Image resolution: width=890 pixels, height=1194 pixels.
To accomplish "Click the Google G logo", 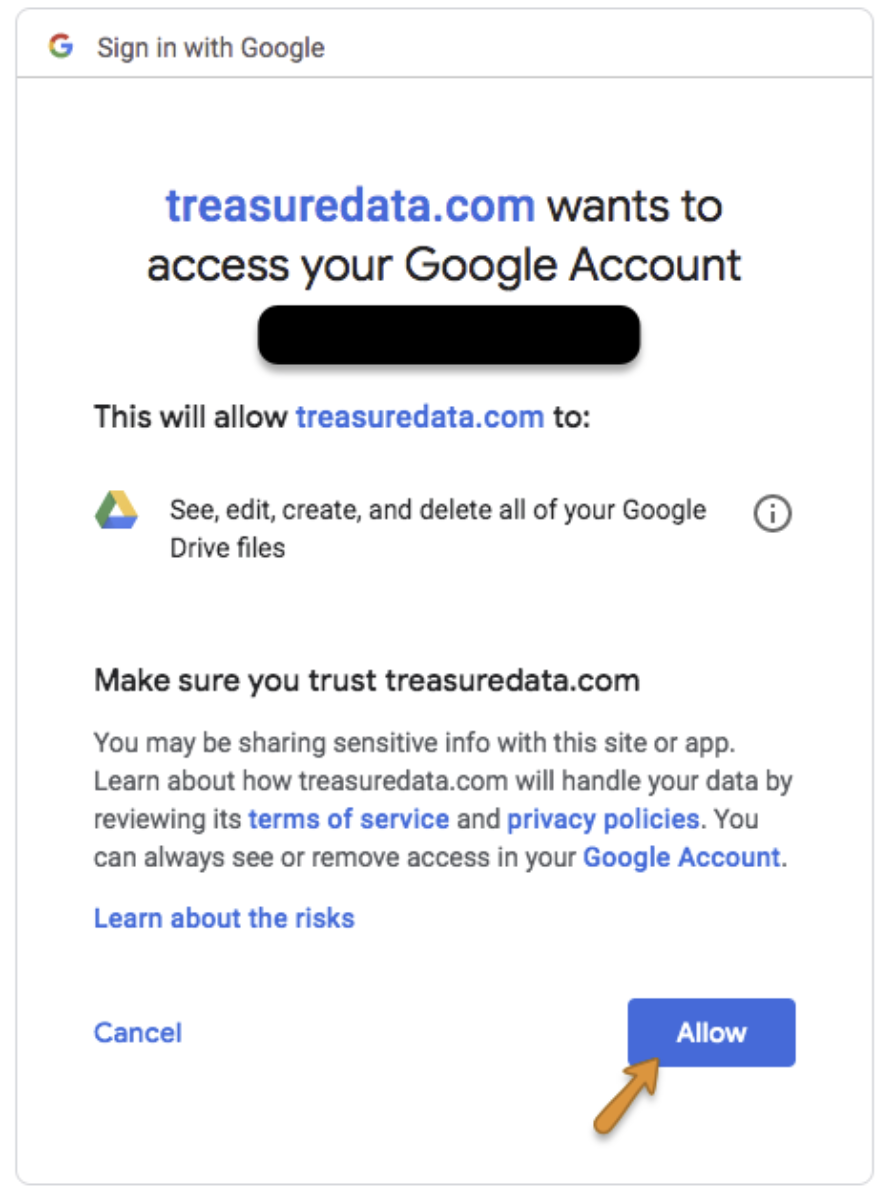I will pyautogui.click(x=61, y=46).
